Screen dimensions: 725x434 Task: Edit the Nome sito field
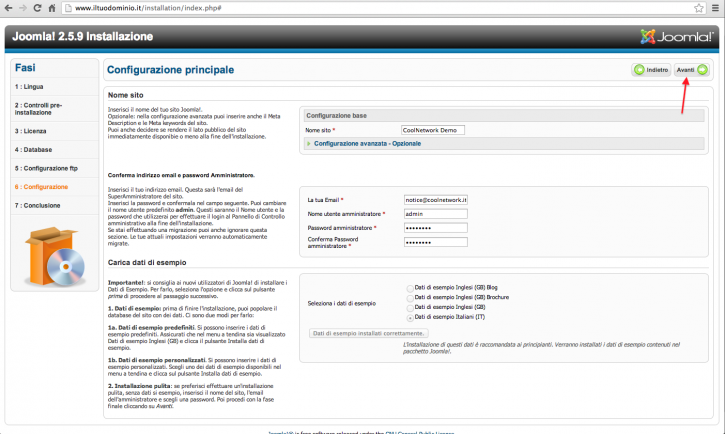click(x=433, y=130)
